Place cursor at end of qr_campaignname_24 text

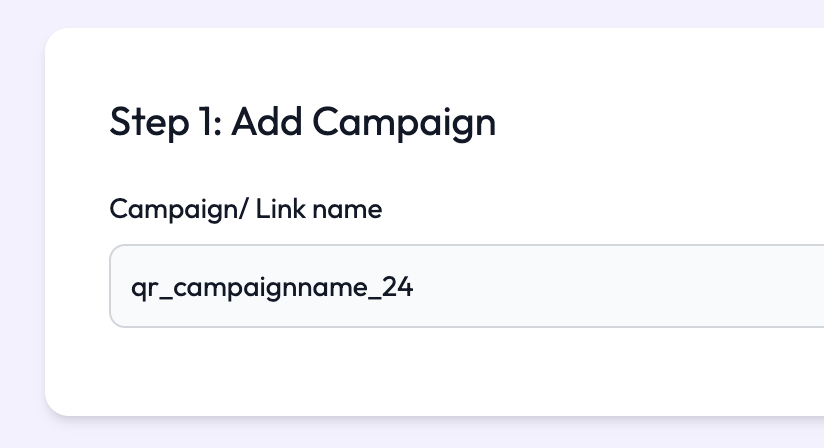[414, 288]
